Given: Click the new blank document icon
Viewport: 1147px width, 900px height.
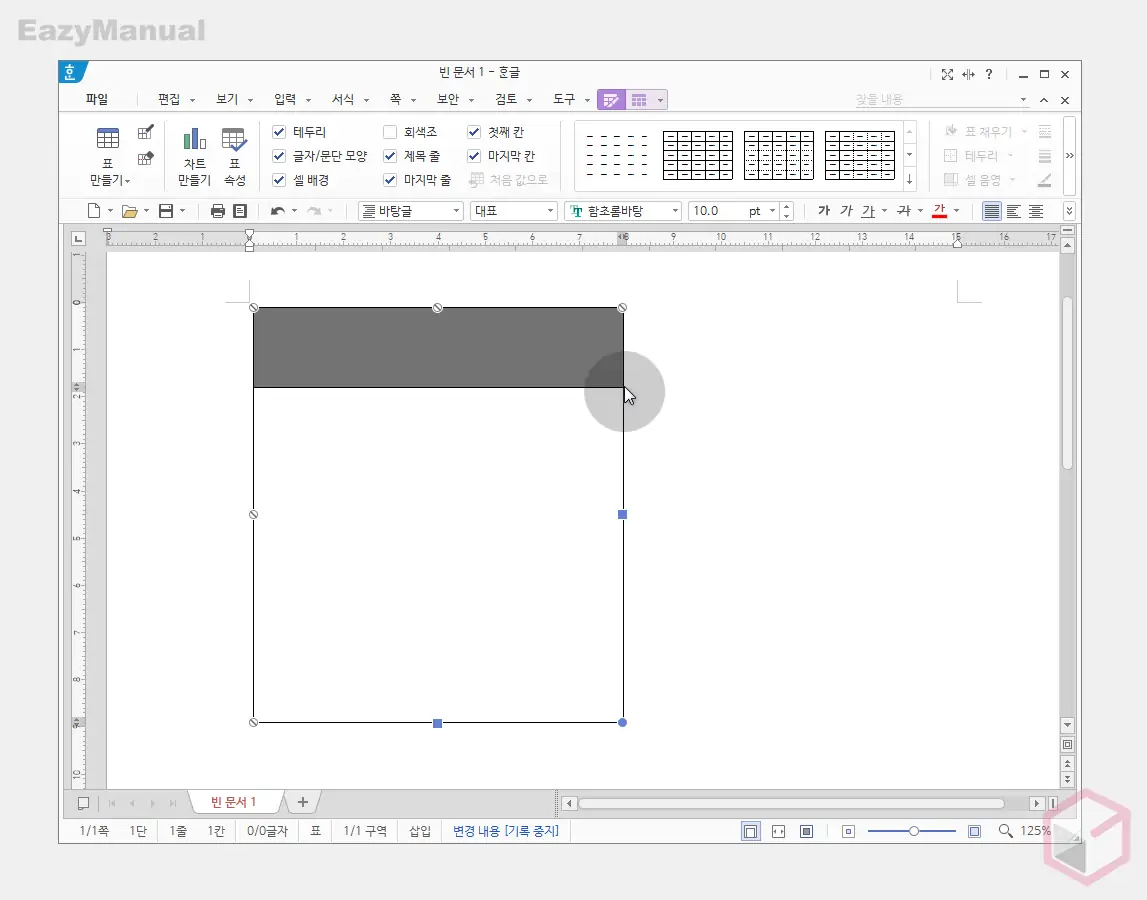Looking at the screenshot, I should [x=94, y=211].
